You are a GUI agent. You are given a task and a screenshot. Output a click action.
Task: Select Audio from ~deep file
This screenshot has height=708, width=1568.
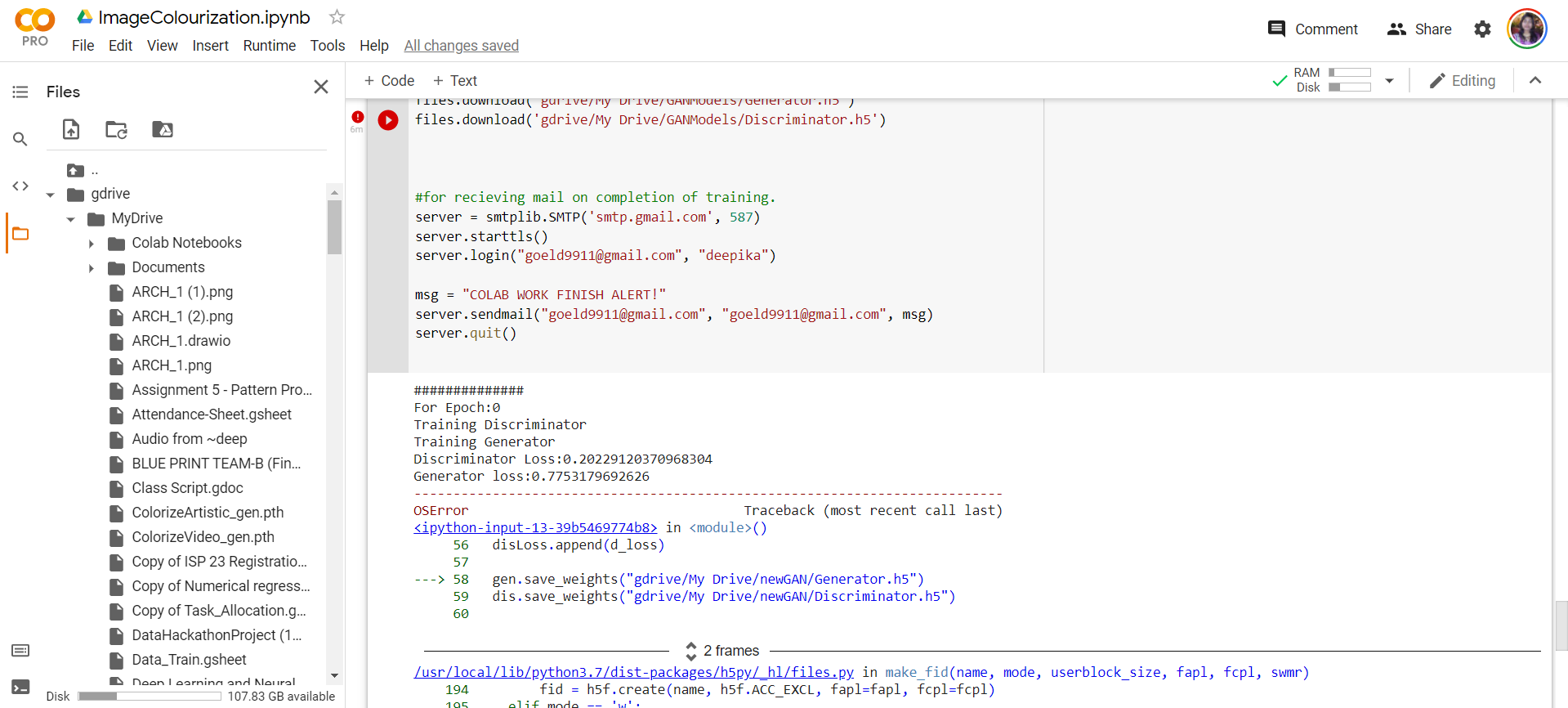coord(190,439)
